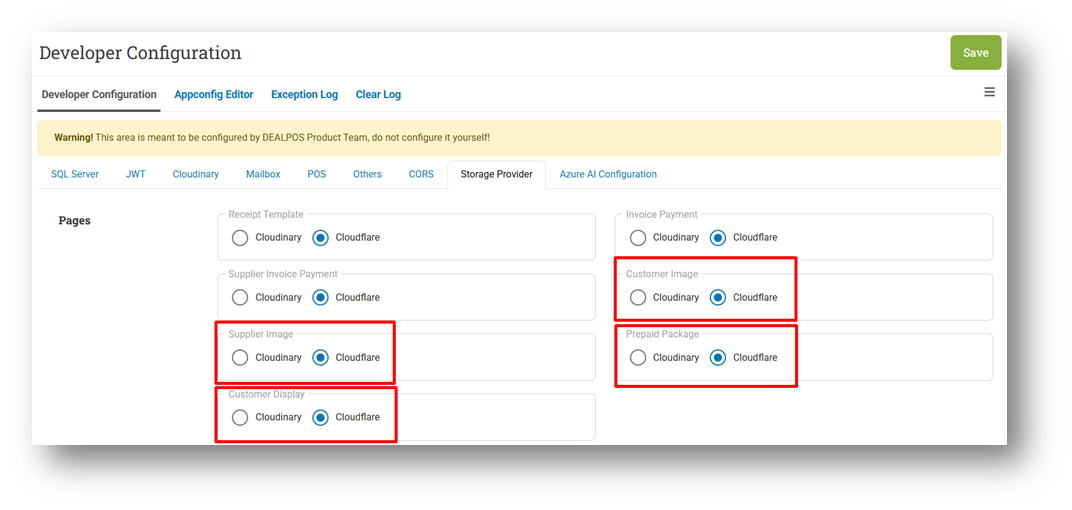The height and width of the screenshot is (510, 1072).
Task: Choose Cloudflare for Receipt Template
Action: coord(321,238)
